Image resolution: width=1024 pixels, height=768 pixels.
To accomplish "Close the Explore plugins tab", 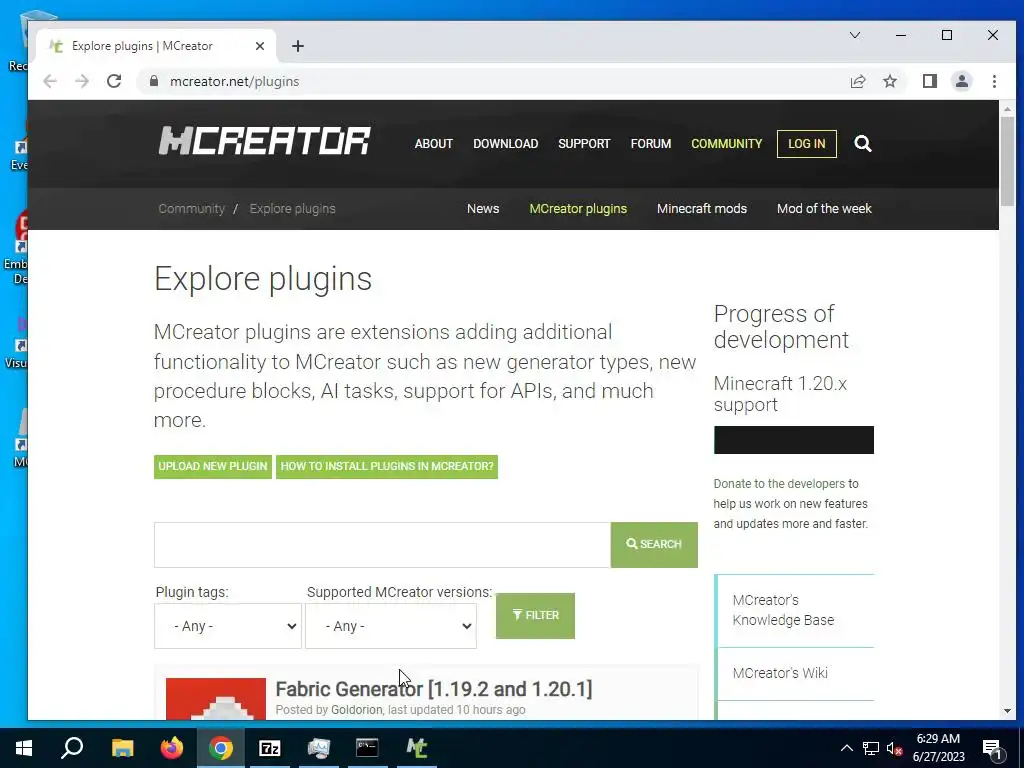I will (x=260, y=46).
